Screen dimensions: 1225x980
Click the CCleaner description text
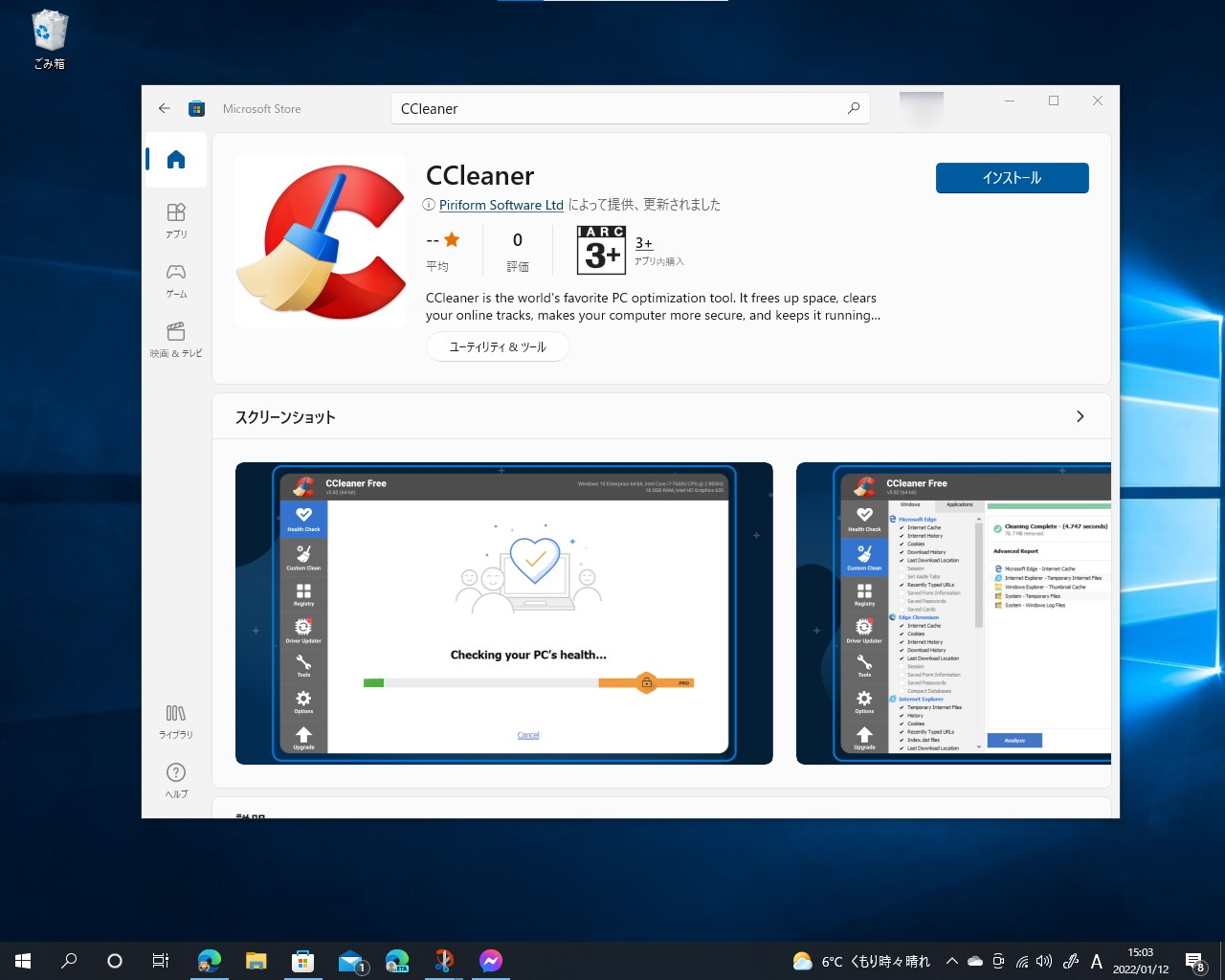pos(653,306)
